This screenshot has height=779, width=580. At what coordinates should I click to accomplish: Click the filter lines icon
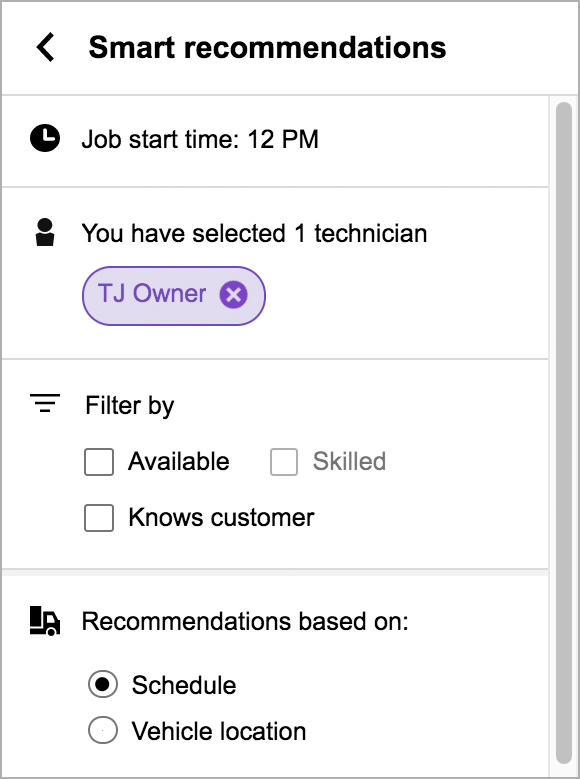click(x=45, y=403)
